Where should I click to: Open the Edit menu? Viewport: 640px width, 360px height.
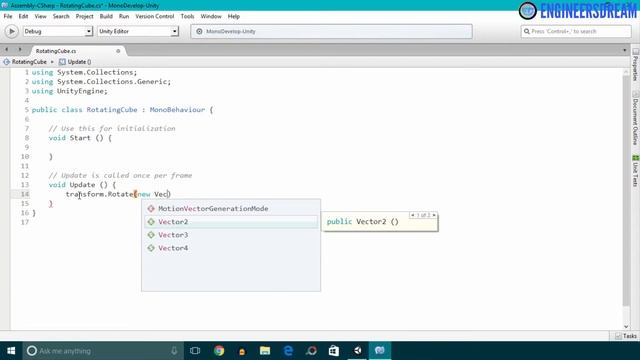click(23, 16)
